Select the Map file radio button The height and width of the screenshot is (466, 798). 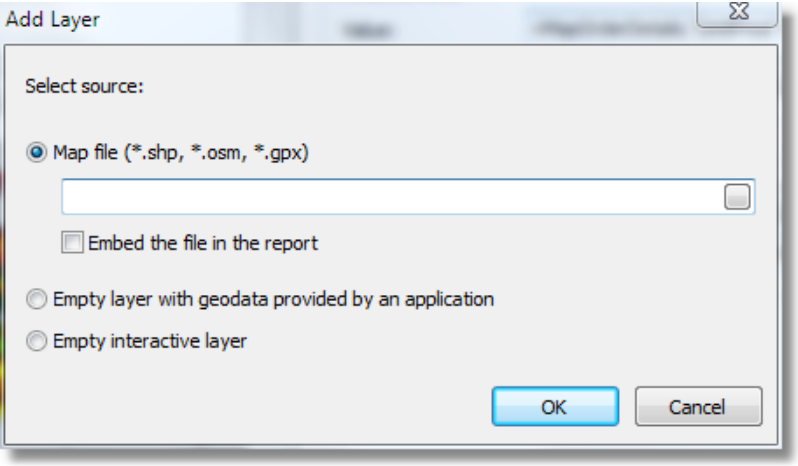coord(37,153)
